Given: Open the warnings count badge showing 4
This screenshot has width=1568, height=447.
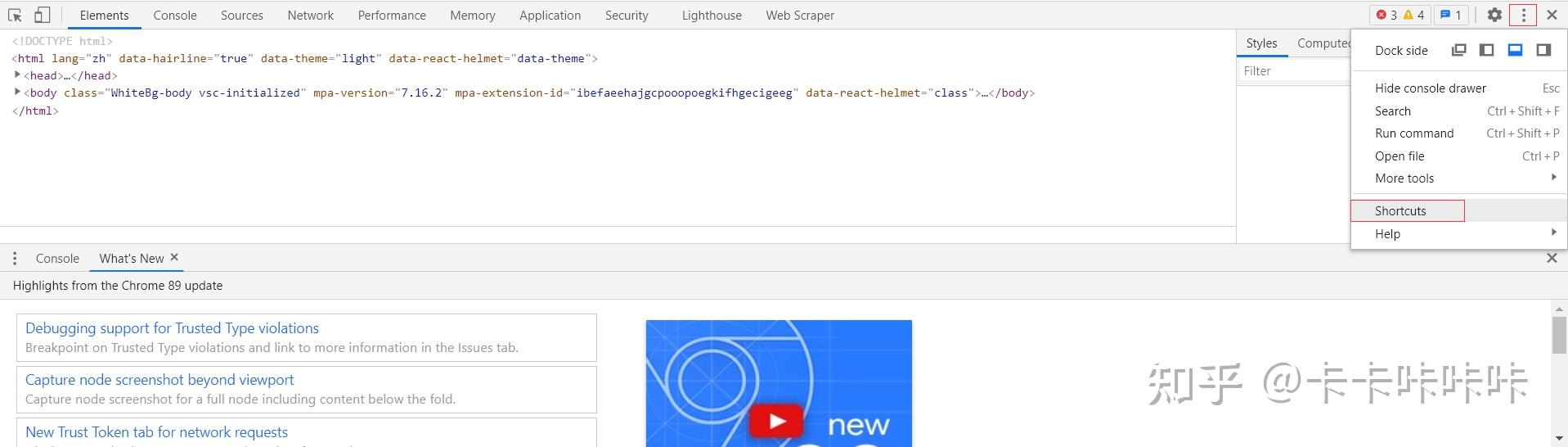Looking at the screenshot, I should pos(1414,15).
